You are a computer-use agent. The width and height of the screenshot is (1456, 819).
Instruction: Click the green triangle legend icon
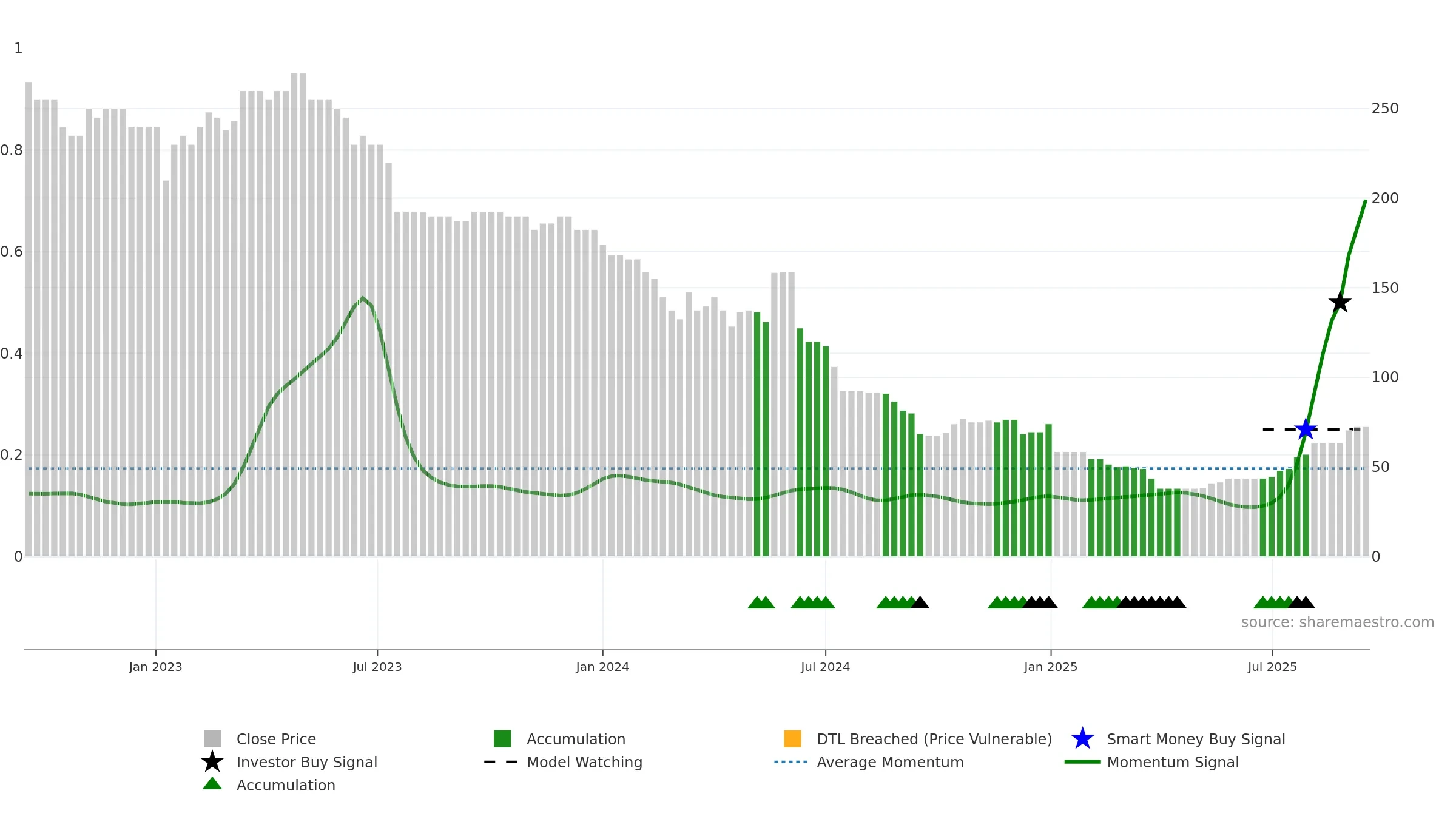(x=212, y=784)
